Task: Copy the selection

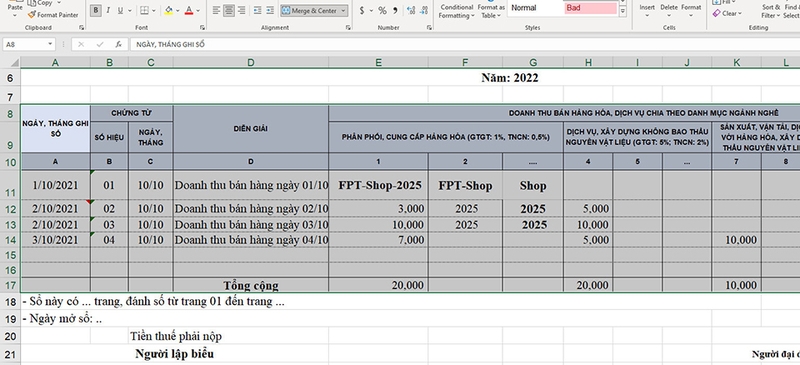Action: (41, 3)
